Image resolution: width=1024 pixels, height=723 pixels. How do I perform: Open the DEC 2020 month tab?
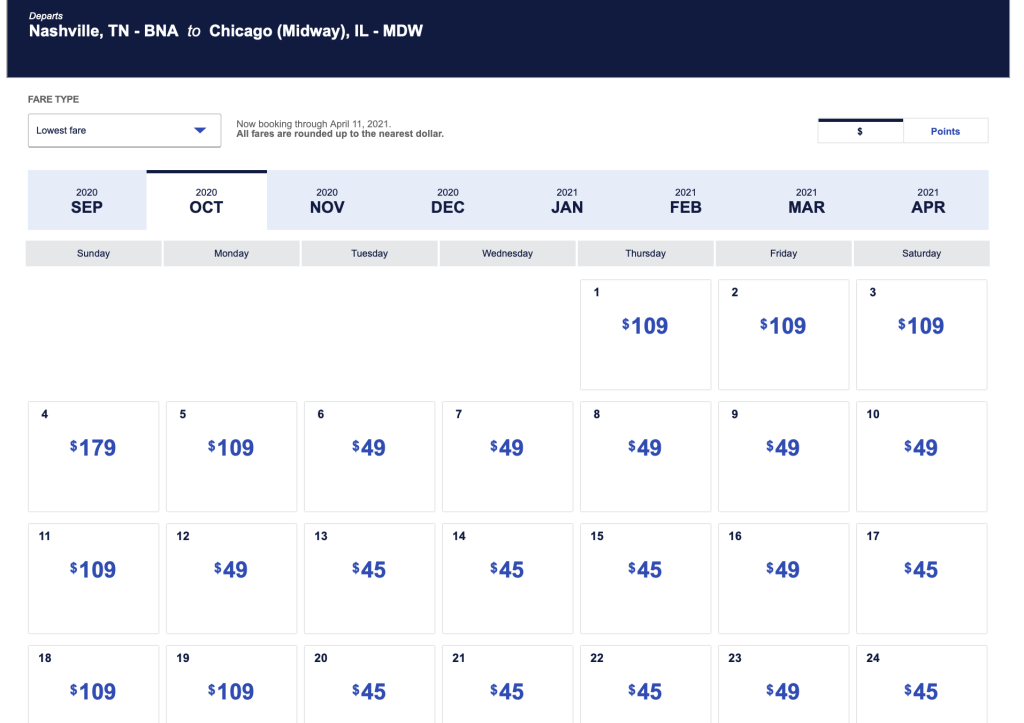[448, 201]
